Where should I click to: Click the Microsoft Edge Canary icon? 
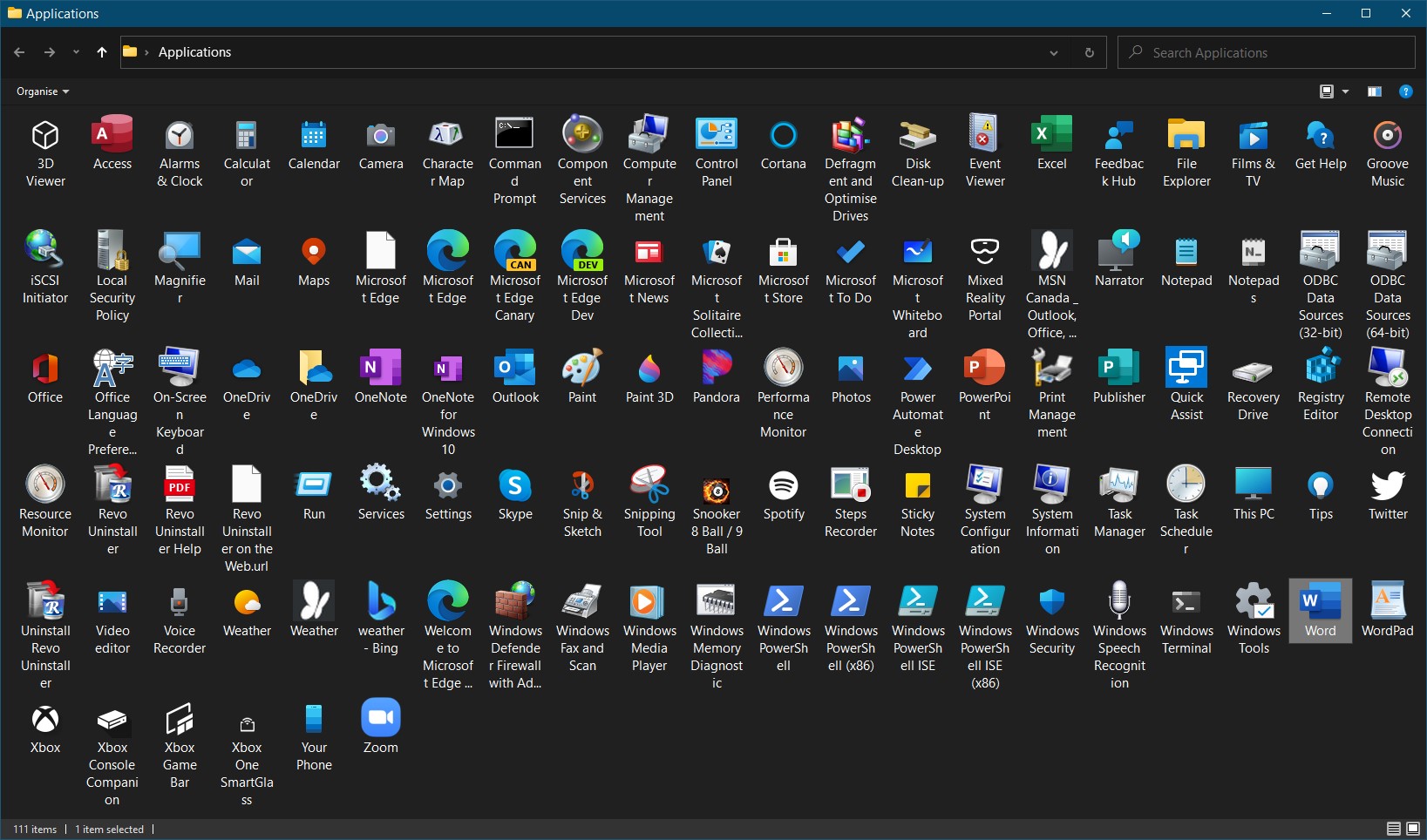(x=514, y=252)
